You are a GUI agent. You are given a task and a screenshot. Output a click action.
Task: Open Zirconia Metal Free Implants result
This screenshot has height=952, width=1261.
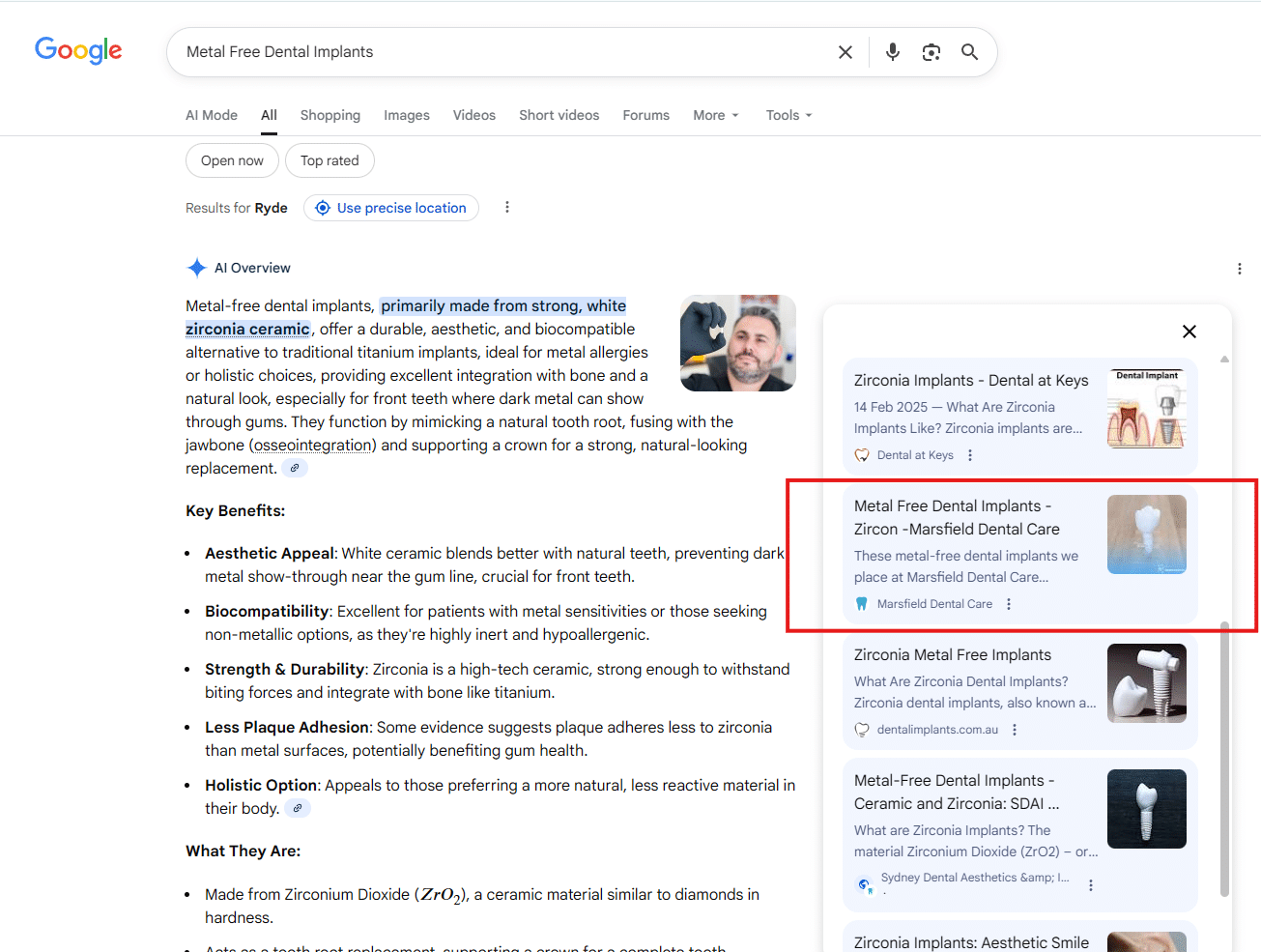[x=952, y=655]
